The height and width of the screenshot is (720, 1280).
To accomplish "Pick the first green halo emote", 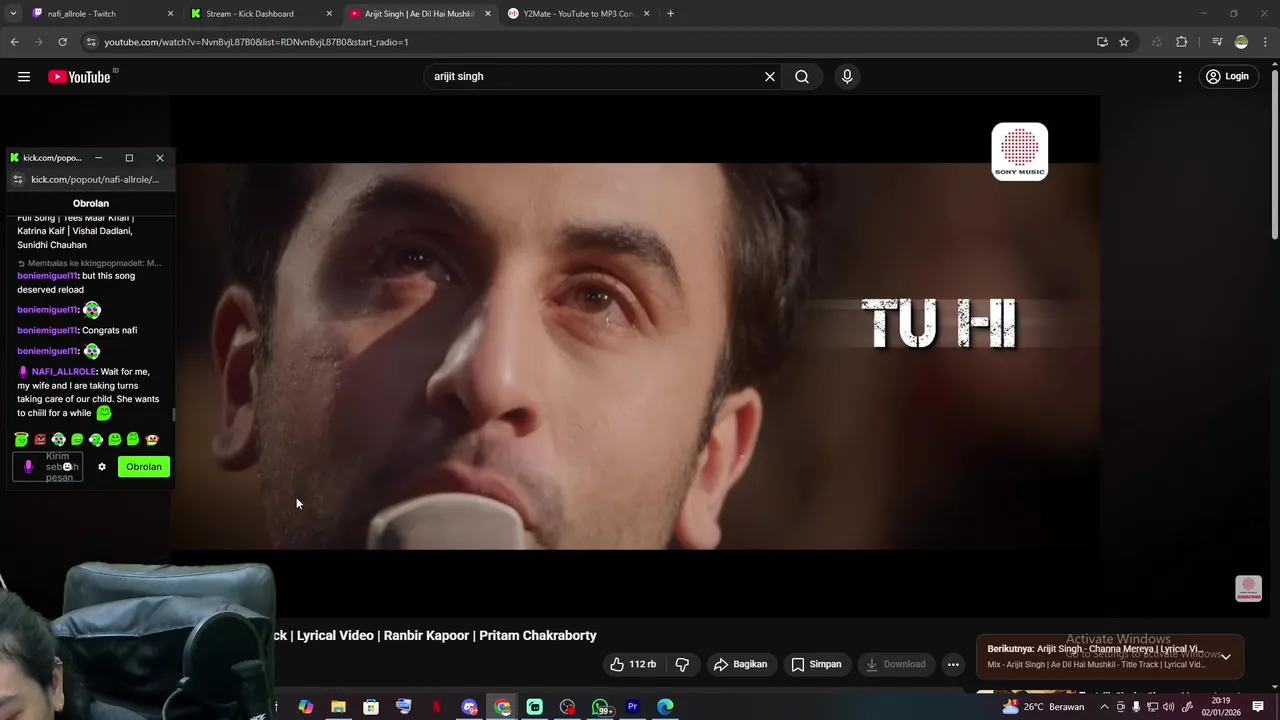I will [21, 439].
